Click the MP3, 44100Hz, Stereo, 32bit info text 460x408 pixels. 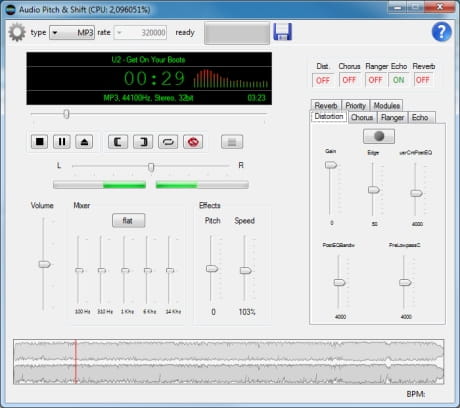[x=148, y=98]
